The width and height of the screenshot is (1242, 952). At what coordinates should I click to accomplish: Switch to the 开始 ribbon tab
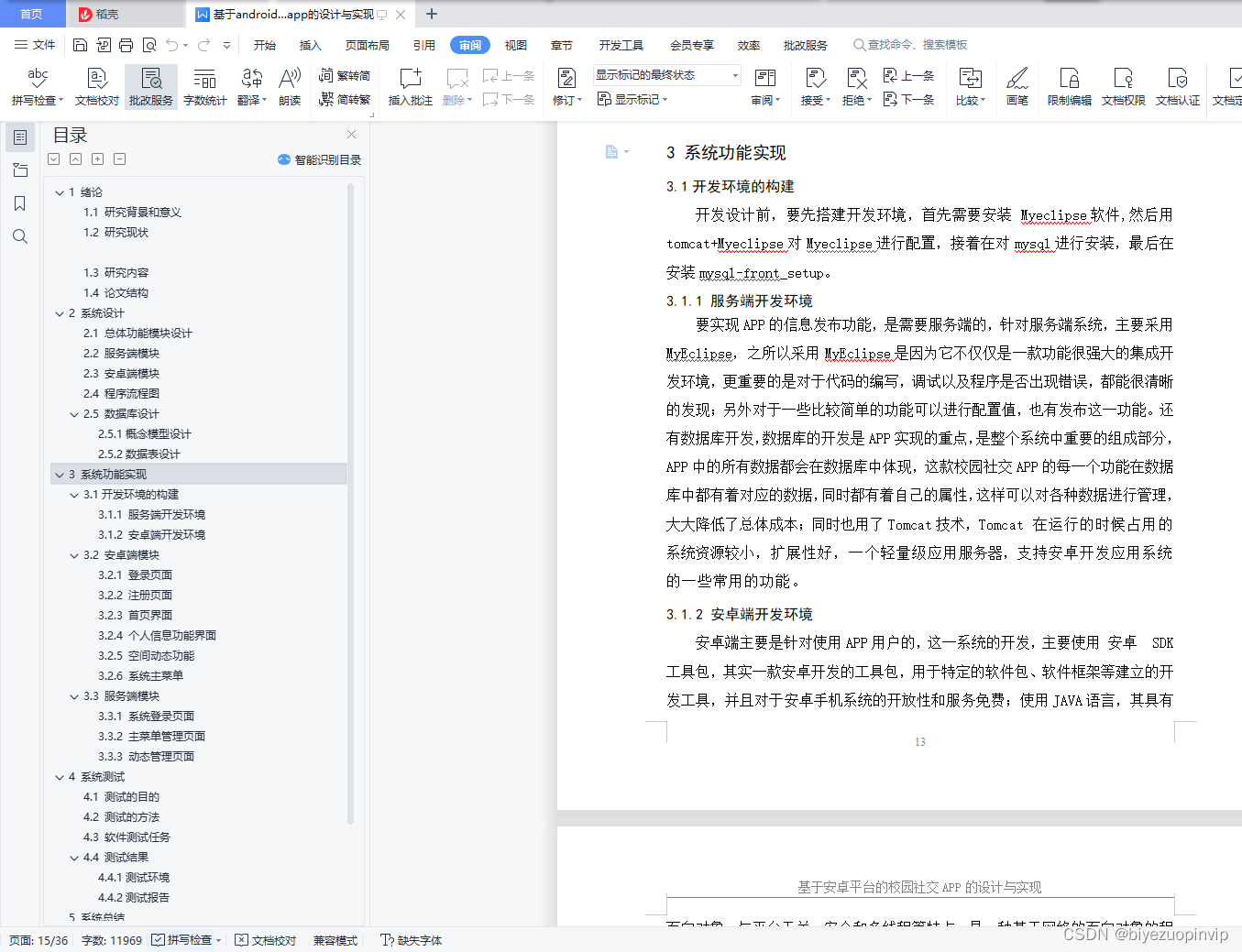pos(265,45)
